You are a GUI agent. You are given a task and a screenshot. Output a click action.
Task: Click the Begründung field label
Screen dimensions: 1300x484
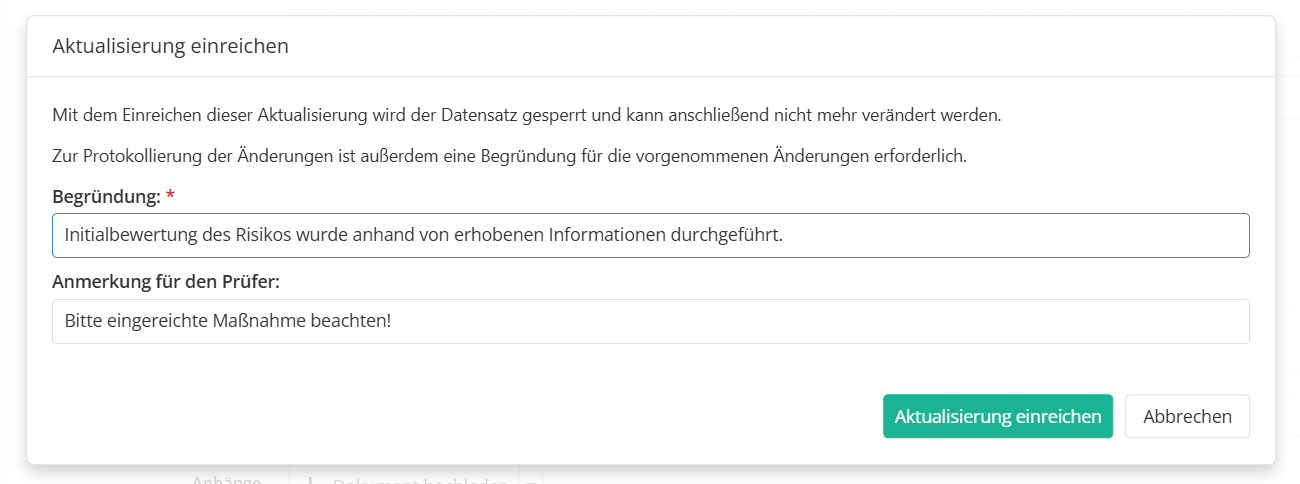click(106, 197)
